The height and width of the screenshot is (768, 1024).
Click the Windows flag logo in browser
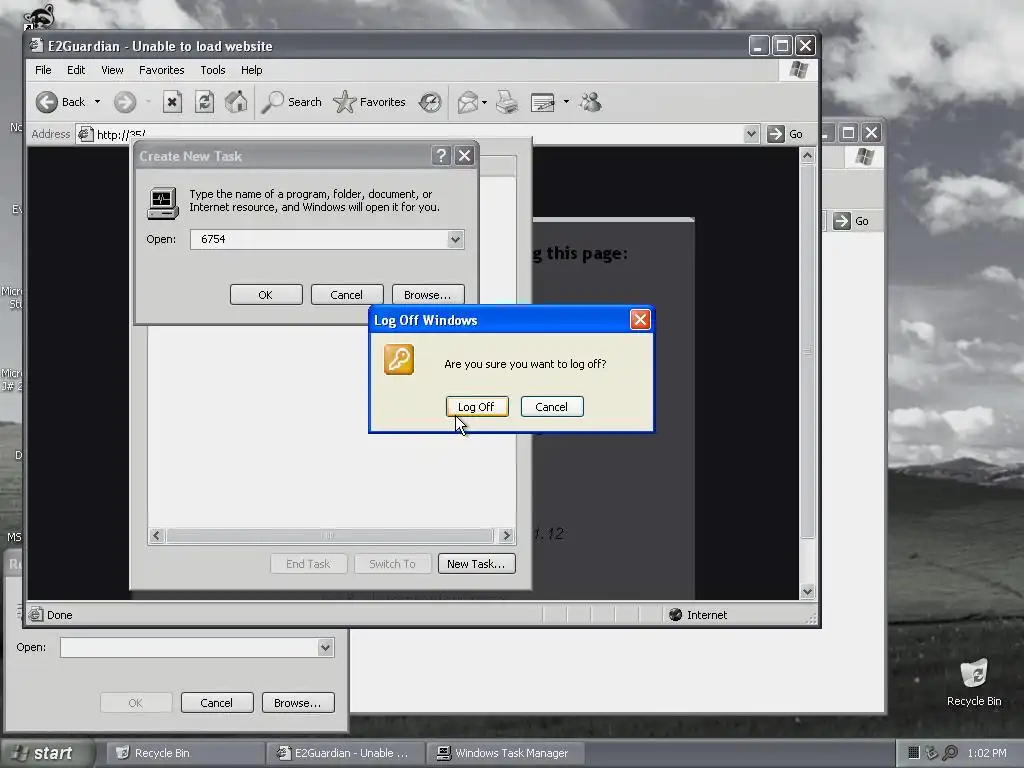pos(799,70)
